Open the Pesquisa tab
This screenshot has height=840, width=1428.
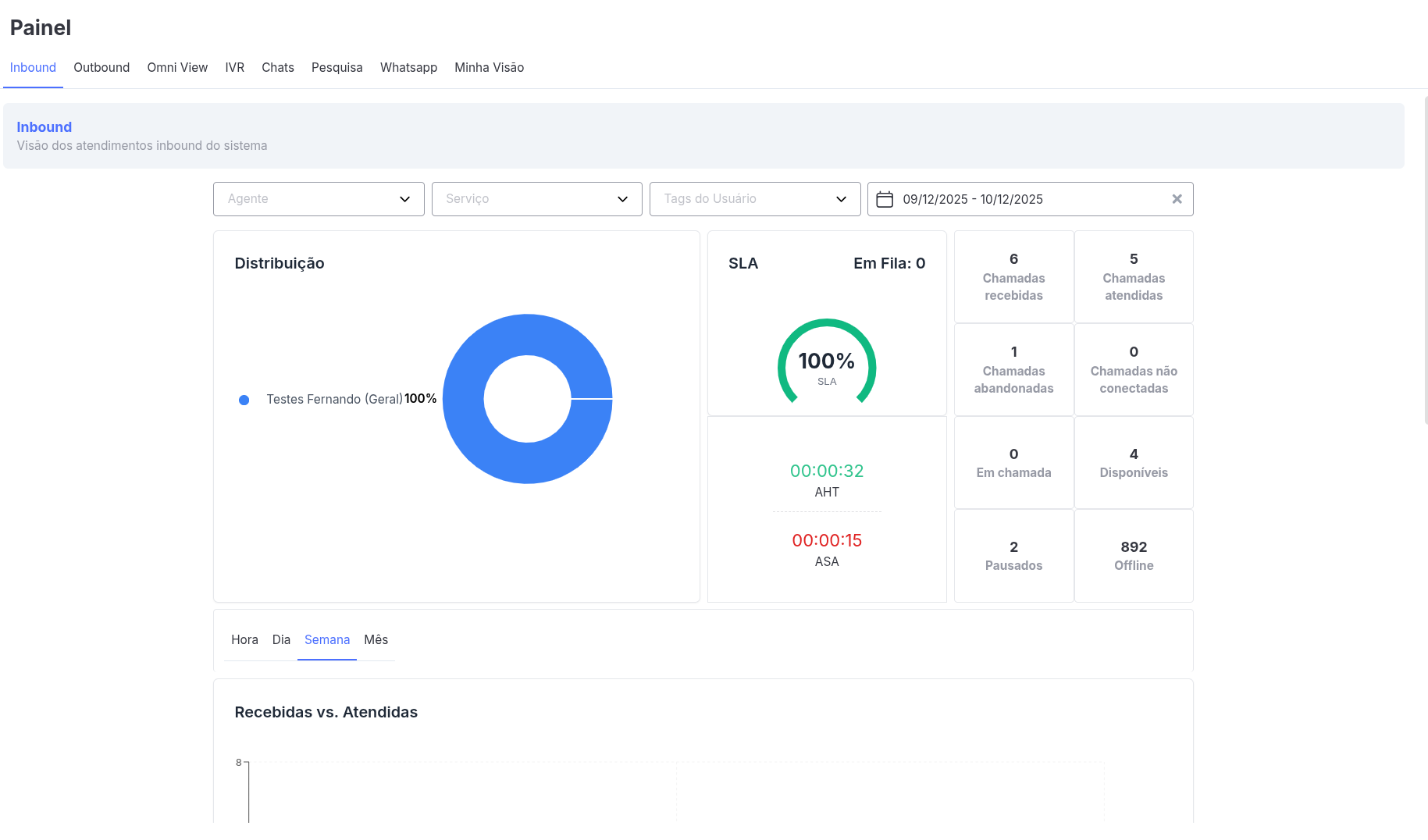(337, 68)
